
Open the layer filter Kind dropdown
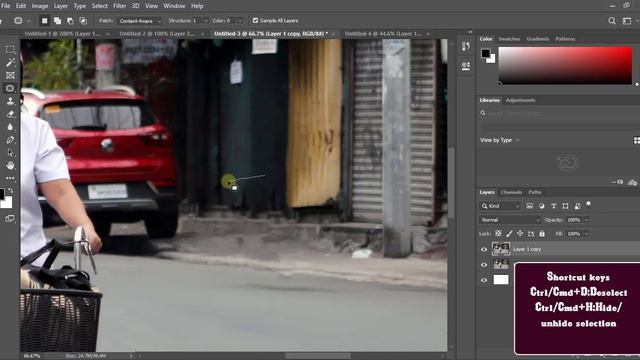click(501, 206)
